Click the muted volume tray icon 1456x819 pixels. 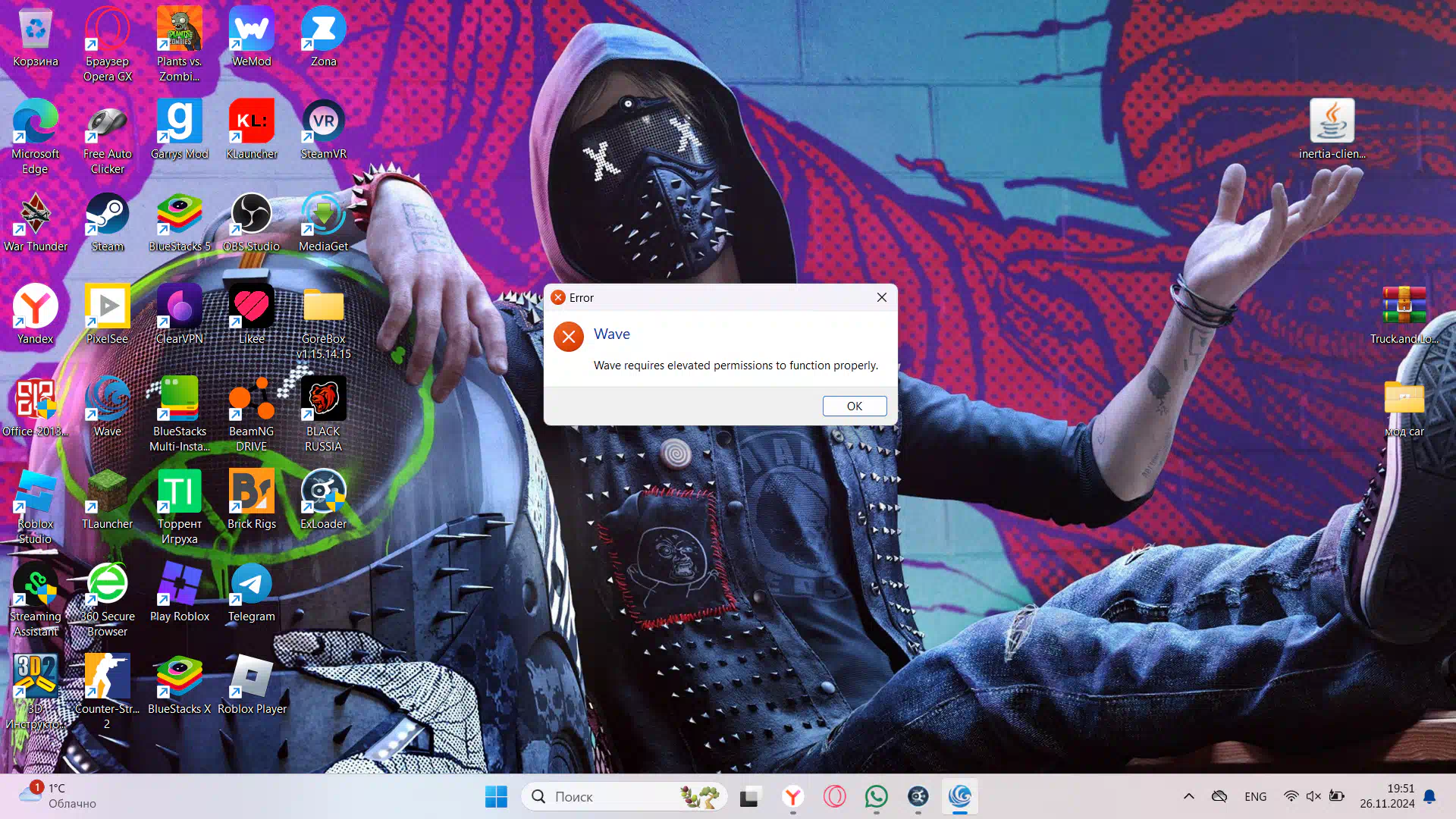click(1313, 796)
